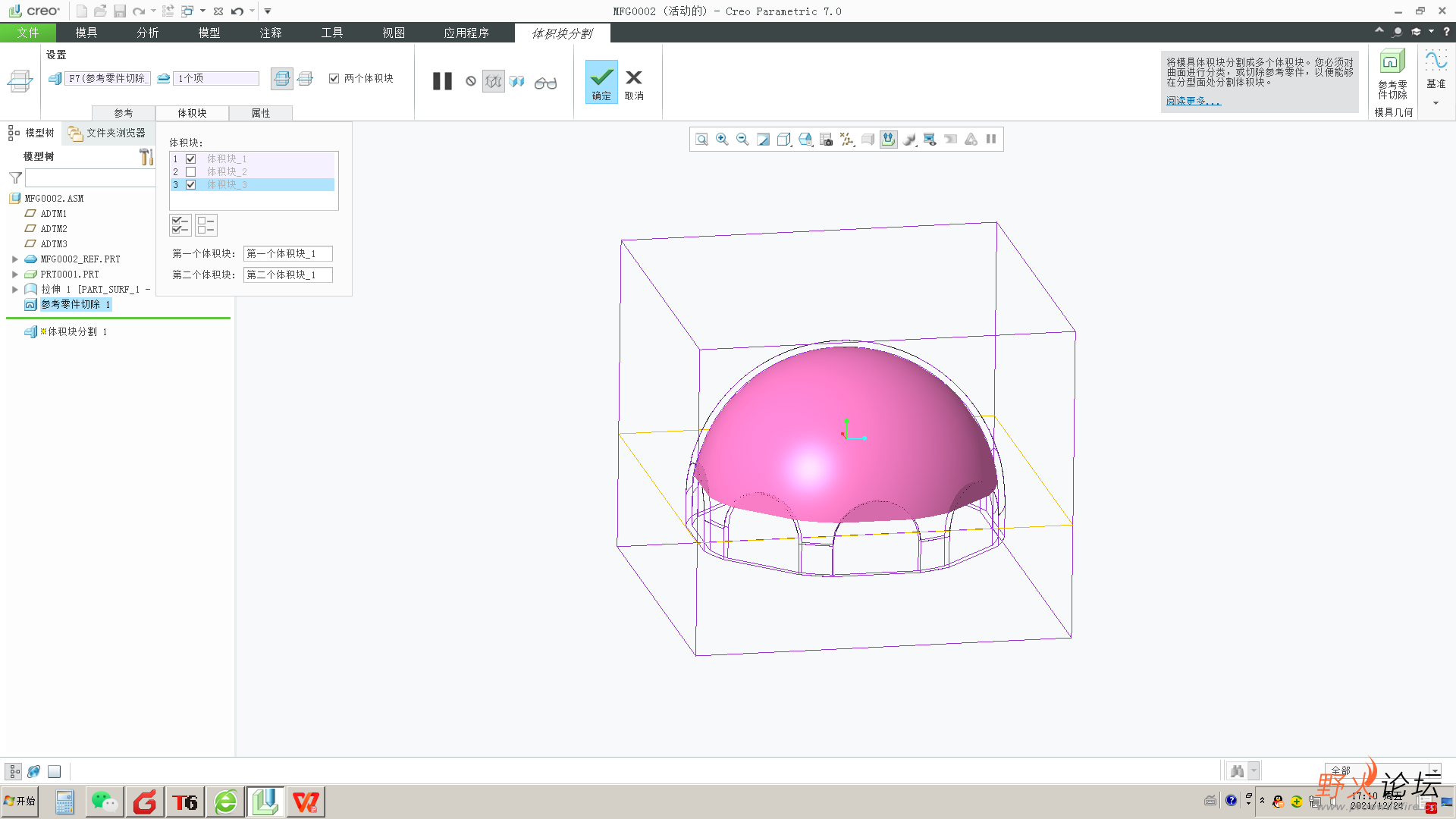This screenshot has width=1456, height=819.
Task: Click the second split mode icon beside 1个项
Action: [305, 79]
